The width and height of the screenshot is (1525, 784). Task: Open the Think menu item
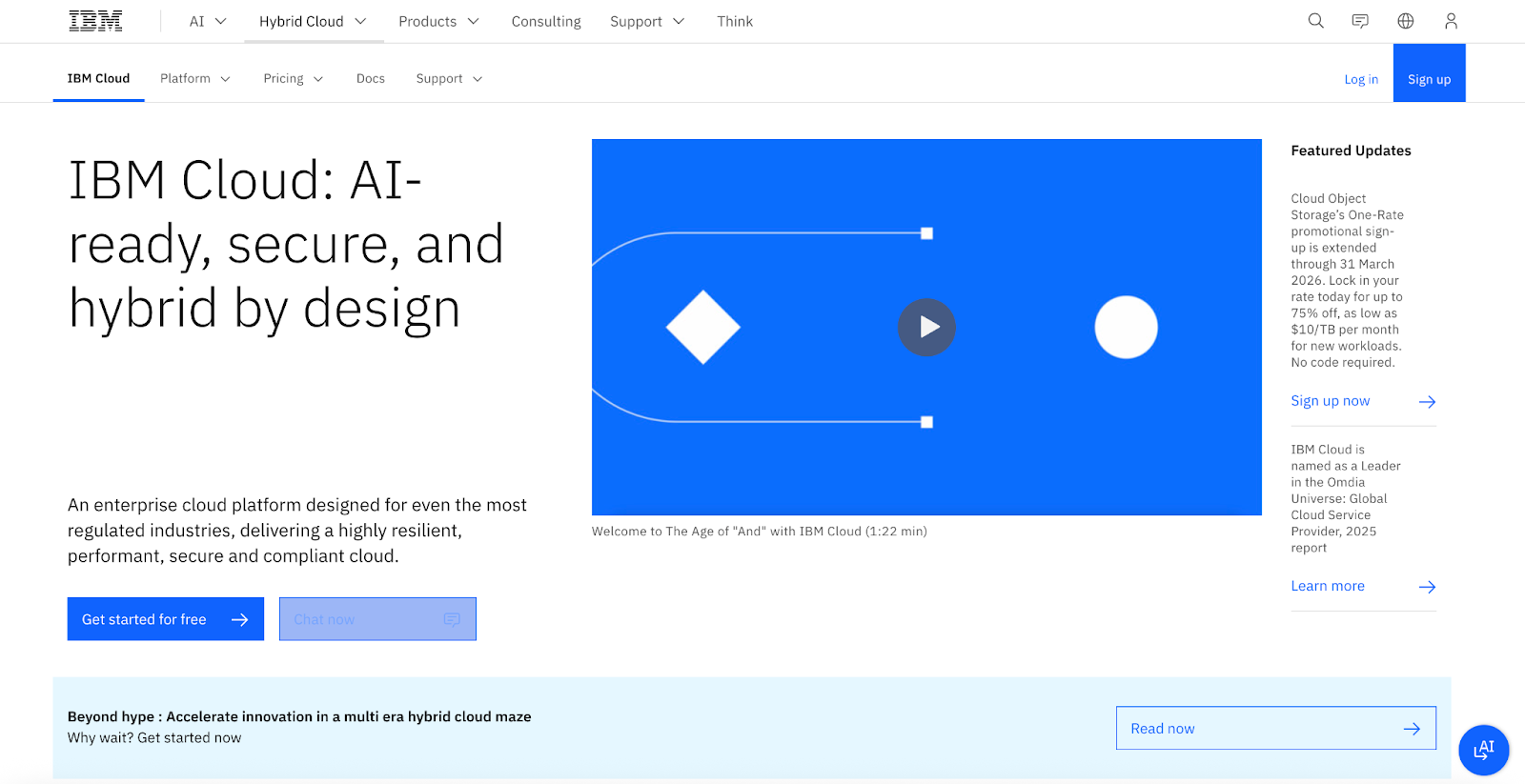pos(735,21)
